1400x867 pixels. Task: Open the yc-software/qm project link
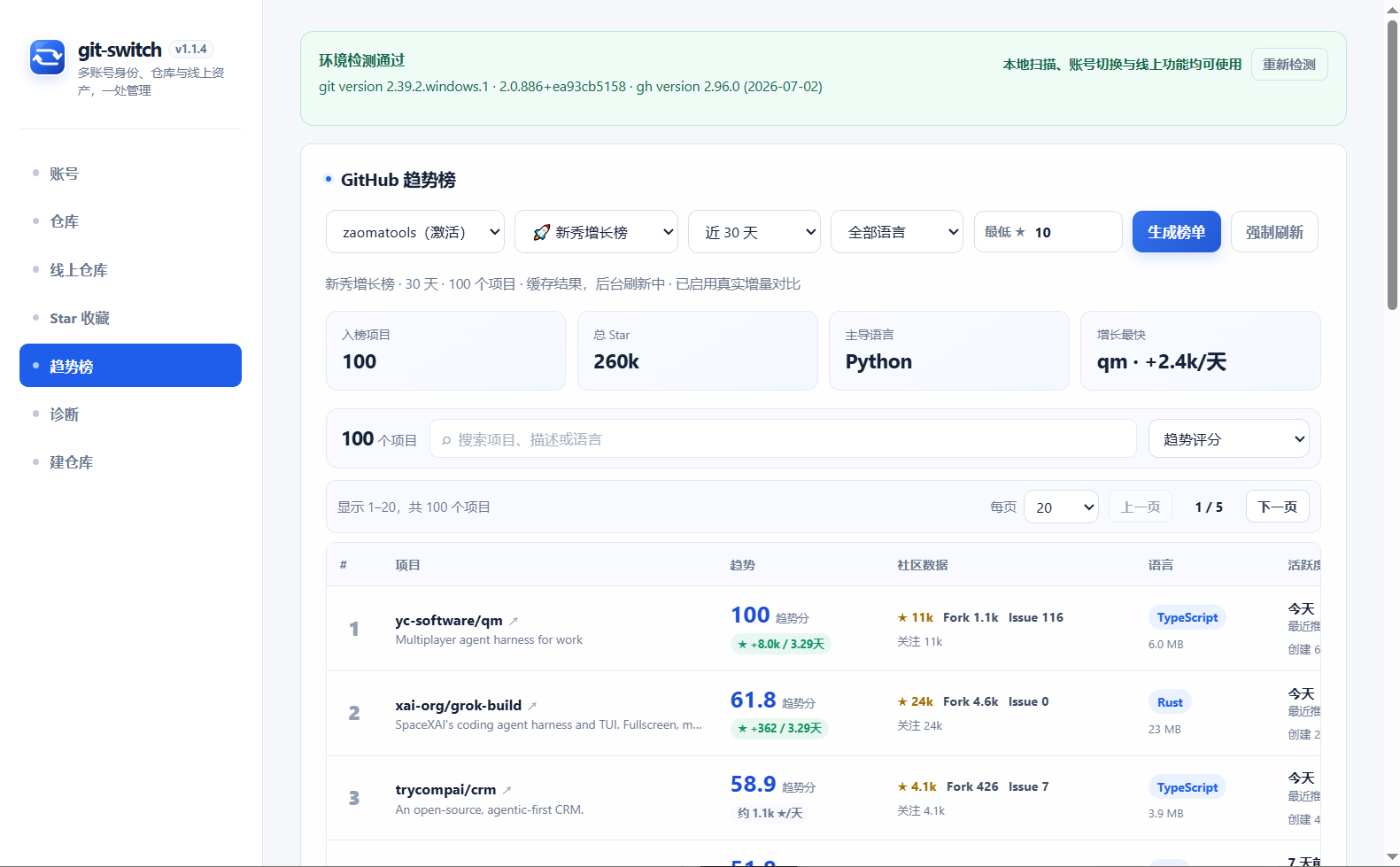tap(449, 621)
